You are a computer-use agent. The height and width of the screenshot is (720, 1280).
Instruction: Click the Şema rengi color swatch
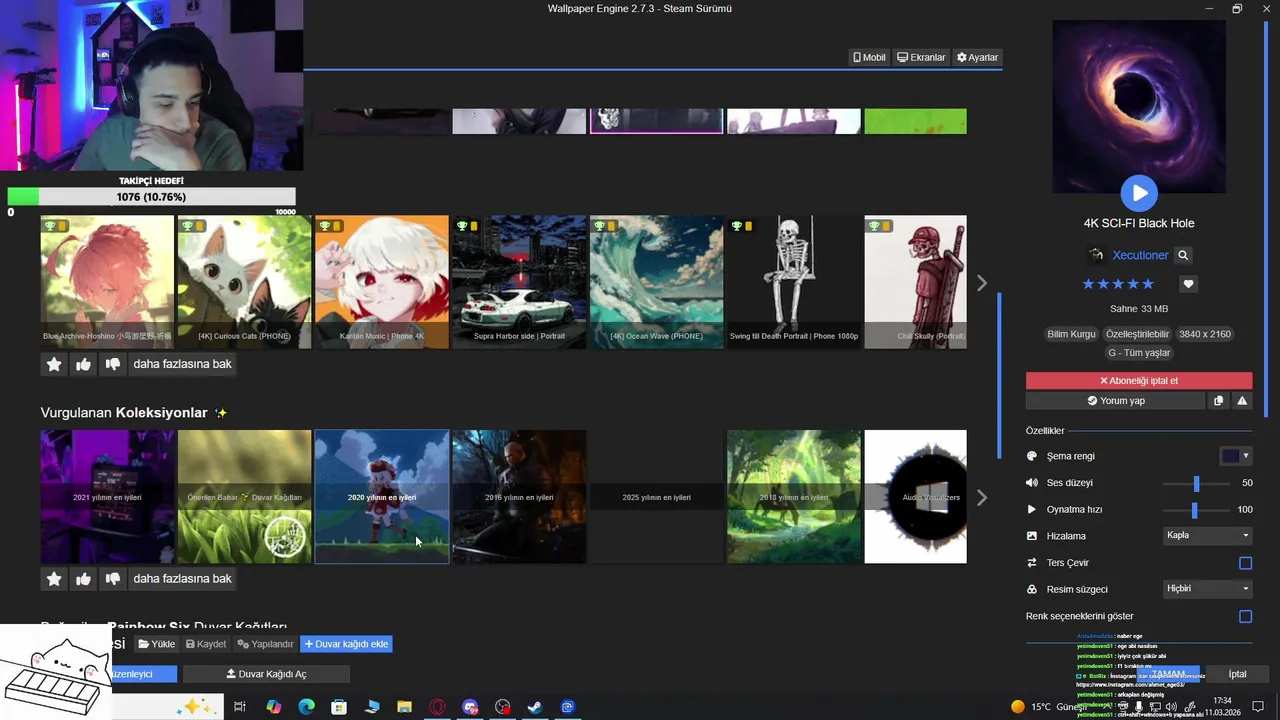click(x=1230, y=456)
